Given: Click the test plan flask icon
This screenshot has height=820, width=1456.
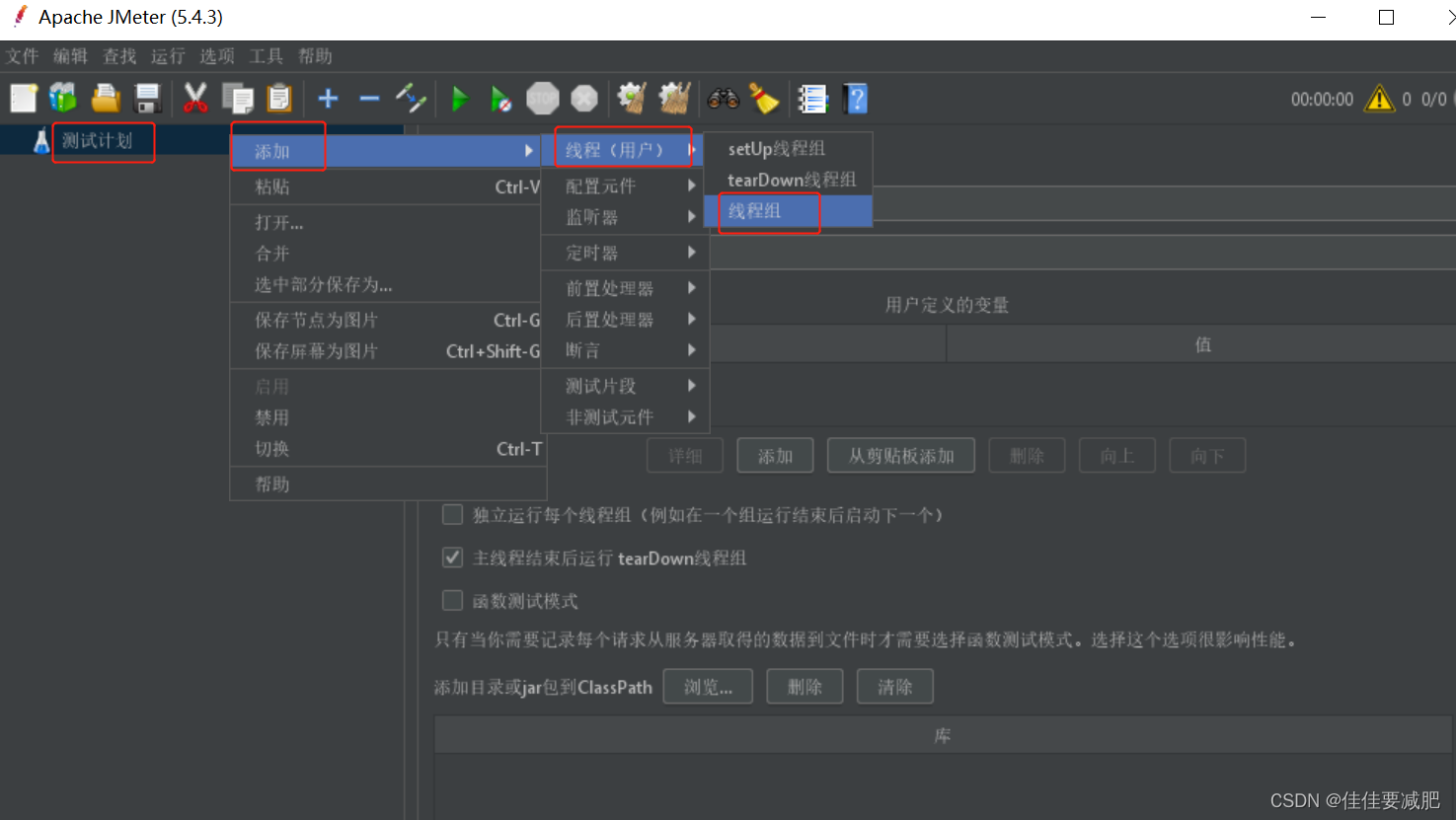Looking at the screenshot, I should (40, 141).
